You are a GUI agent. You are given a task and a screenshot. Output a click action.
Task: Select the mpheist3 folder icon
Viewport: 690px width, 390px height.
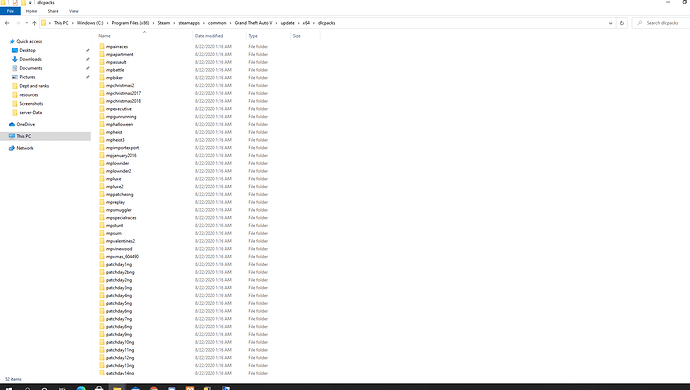pos(102,140)
